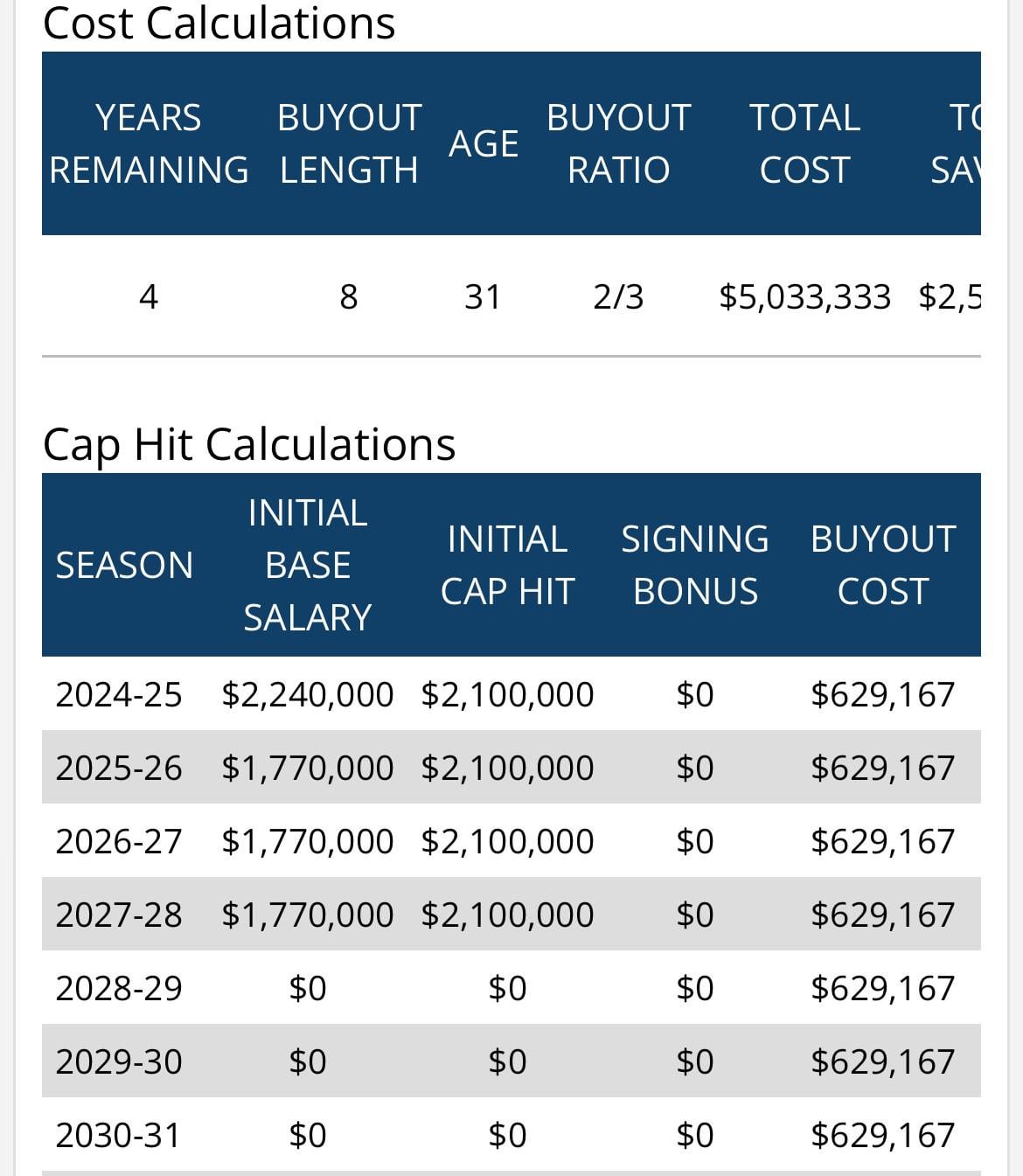This screenshot has width=1023, height=1176.
Task: Click the Cap Hit Calculations heading
Action: coord(249,443)
